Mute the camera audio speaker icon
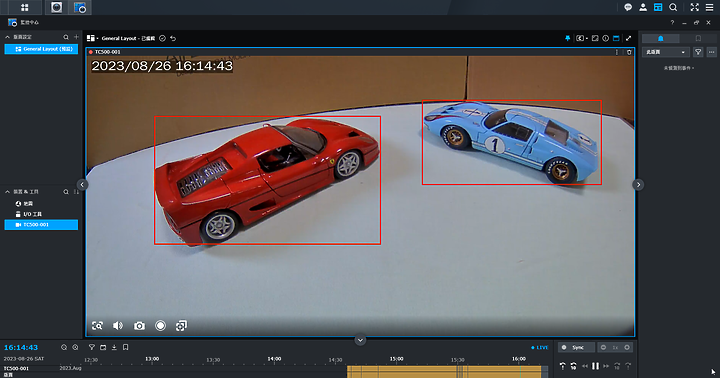The width and height of the screenshot is (720, 378). (118, 326)
